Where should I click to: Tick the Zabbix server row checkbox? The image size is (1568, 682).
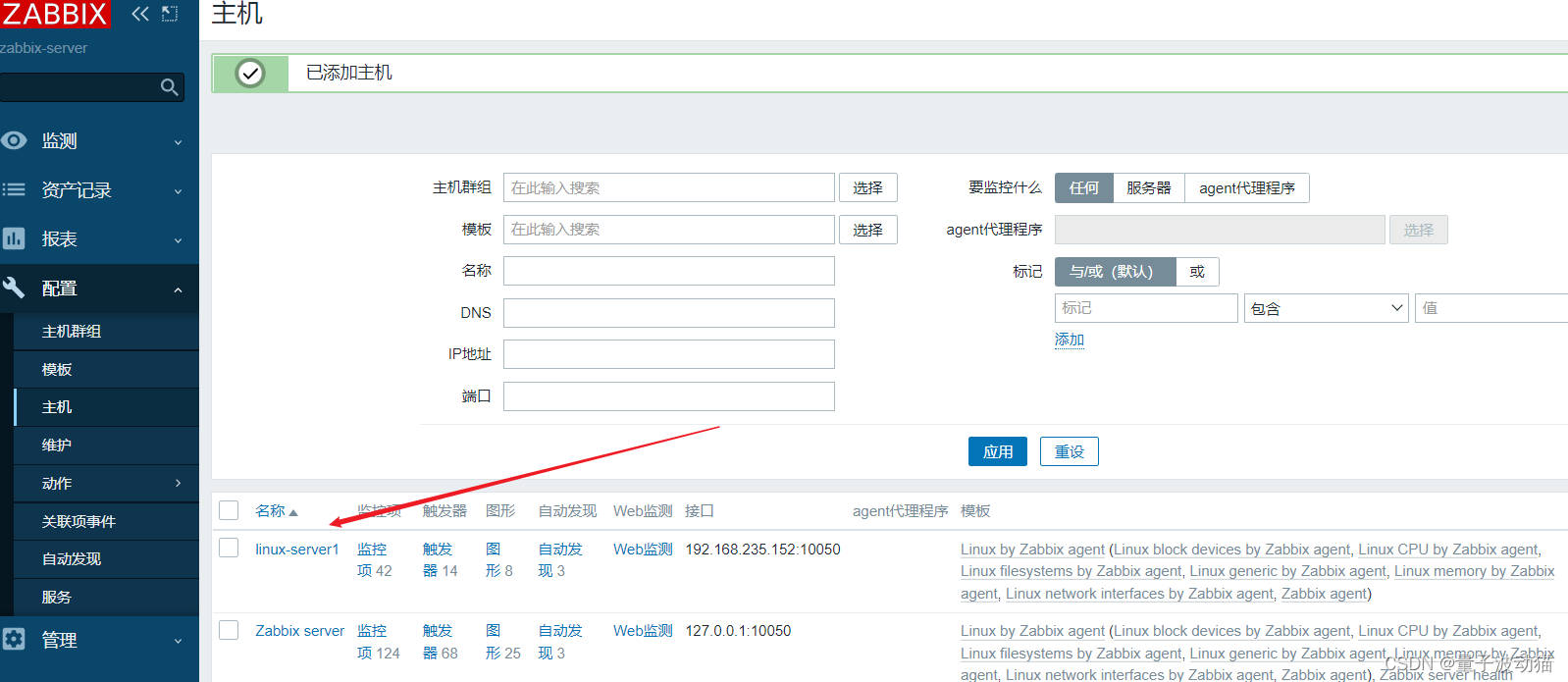[229, 630]
